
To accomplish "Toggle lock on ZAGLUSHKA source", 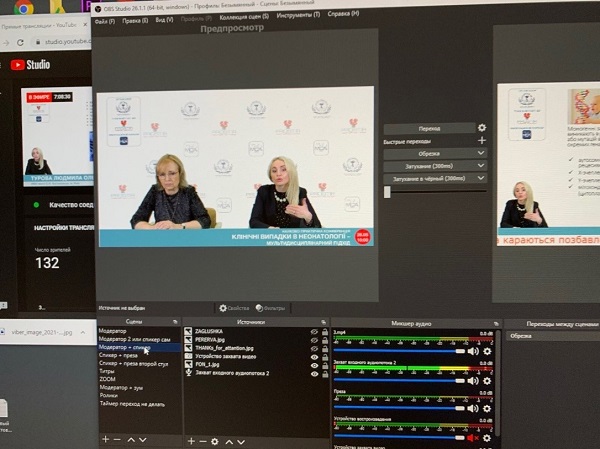I will pyautogui.click(x=324, y=331).
